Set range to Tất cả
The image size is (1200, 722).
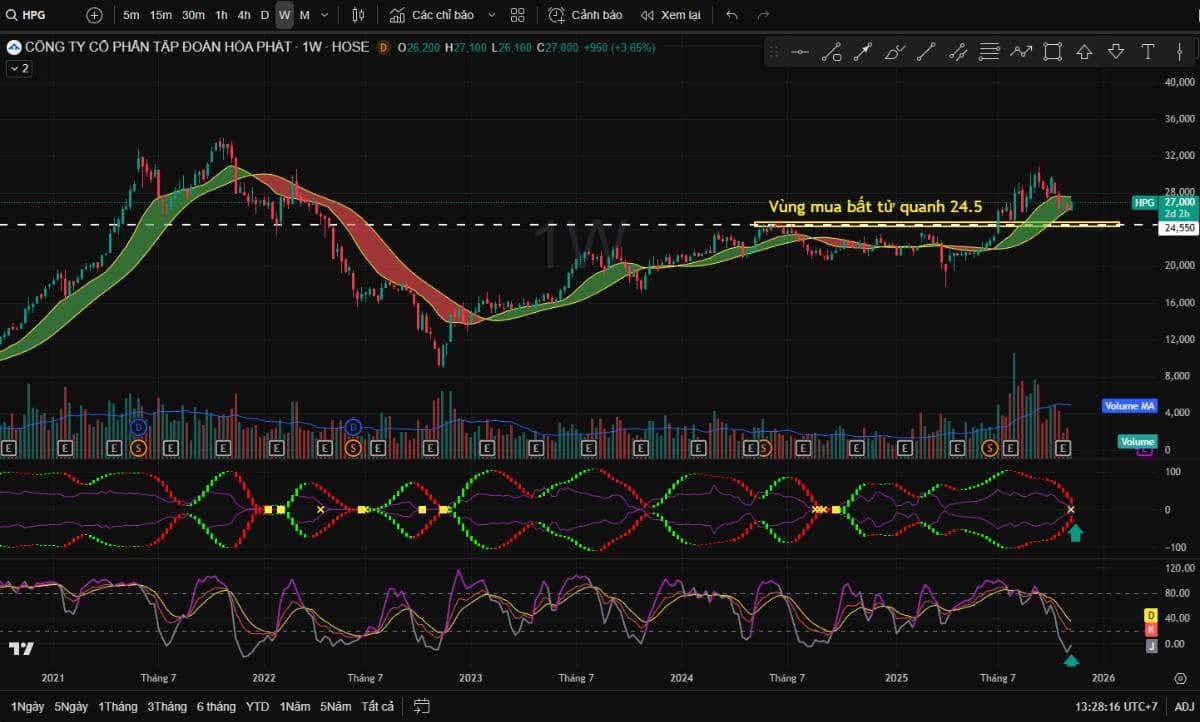[x=377, y=706]
